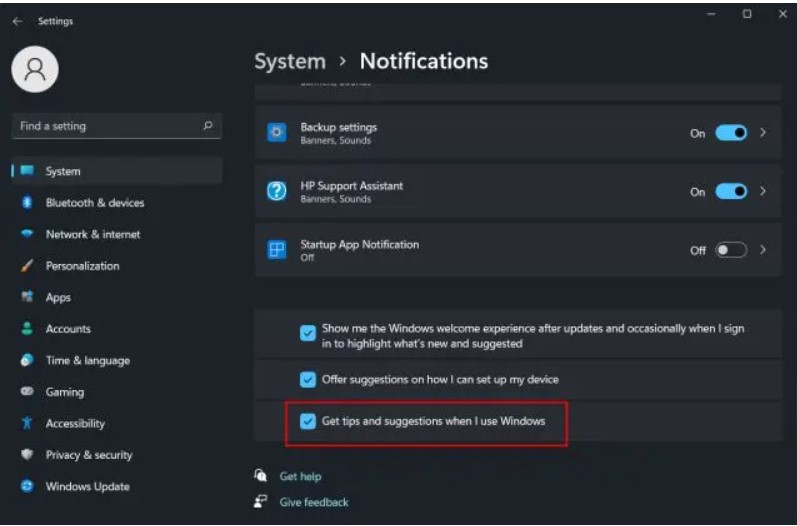The height and width of the screenshot is (526, 797).
Task: Uncheck Get tips and suggestions when using Windows
Action: pyautogui.click(x=308, y=422)
